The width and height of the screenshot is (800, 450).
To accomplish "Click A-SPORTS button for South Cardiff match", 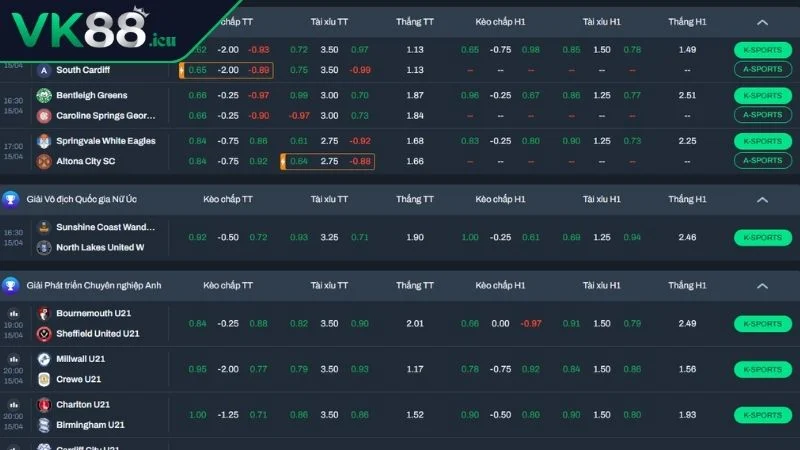I will 763,69.
